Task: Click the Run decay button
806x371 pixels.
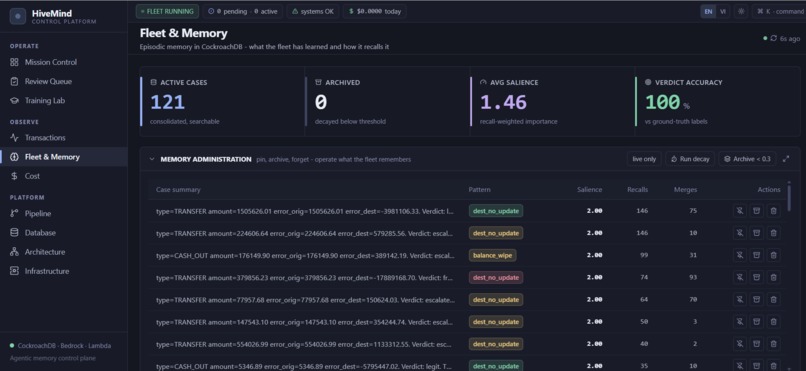Action: tap(690, 159)
